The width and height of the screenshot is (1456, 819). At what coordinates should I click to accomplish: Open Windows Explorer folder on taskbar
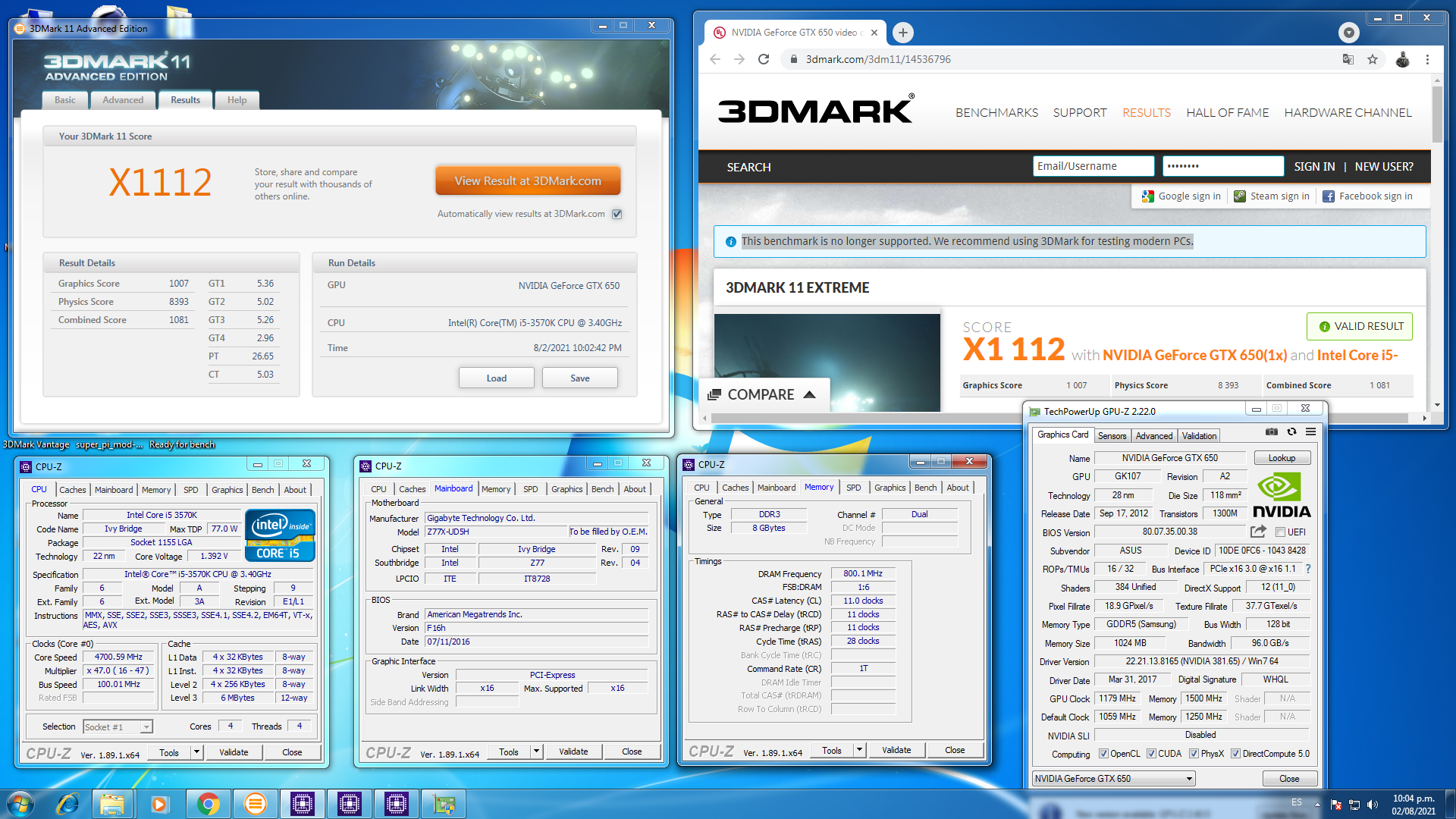(112, 804)
